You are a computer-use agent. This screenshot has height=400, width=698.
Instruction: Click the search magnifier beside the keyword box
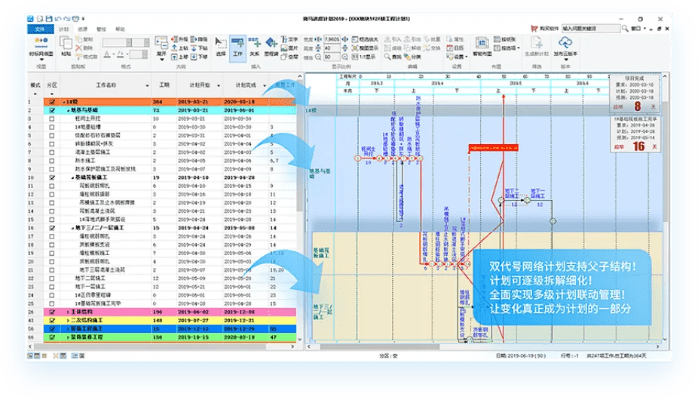[625, 28]
